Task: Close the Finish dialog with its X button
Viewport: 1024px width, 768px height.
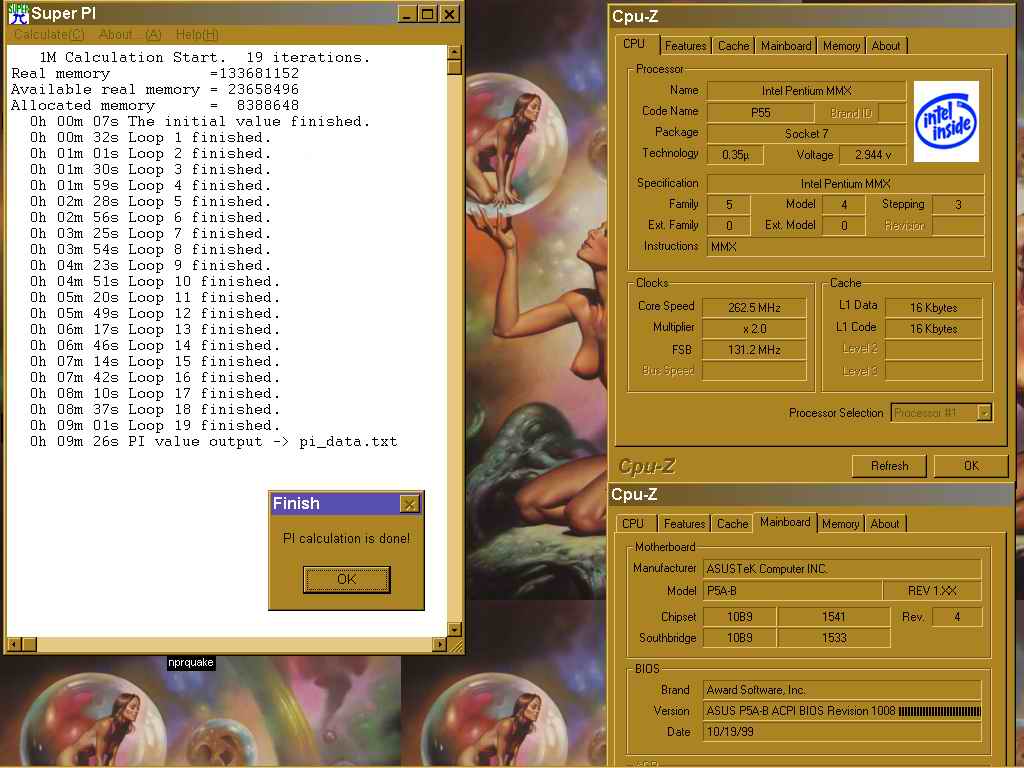Action: [409, 504]
